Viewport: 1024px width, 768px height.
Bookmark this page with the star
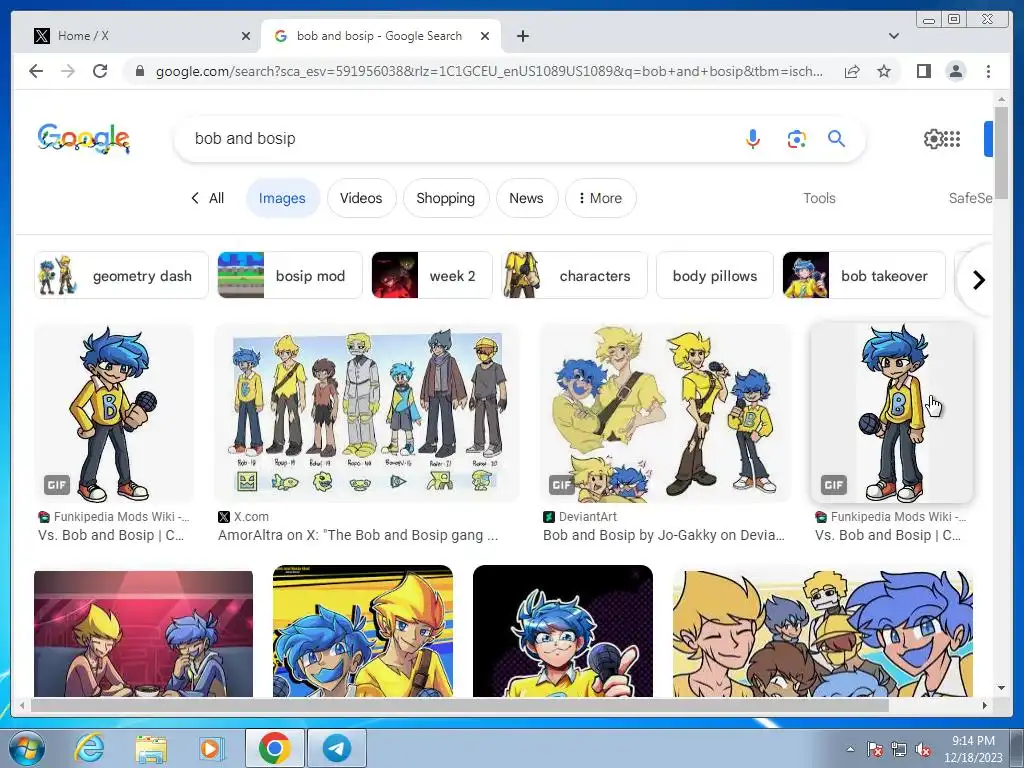click(884, 71)
